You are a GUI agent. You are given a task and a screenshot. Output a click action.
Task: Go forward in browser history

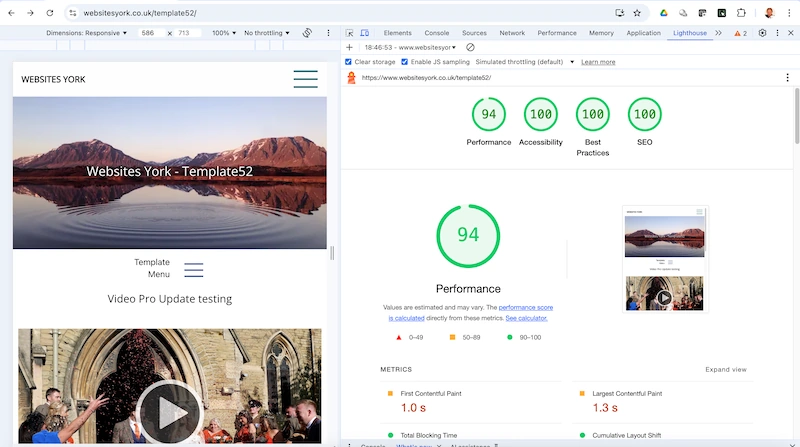point(30,13)
